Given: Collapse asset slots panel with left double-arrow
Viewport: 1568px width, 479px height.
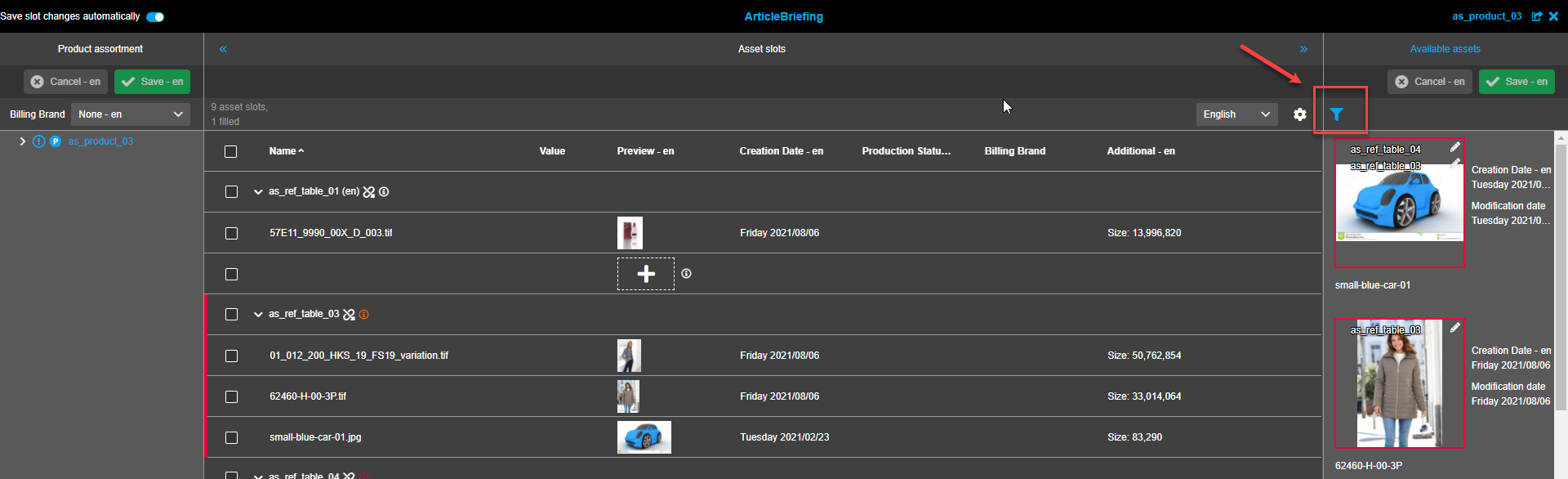Looking at the screenshot, I should click(x=223, y=49).
